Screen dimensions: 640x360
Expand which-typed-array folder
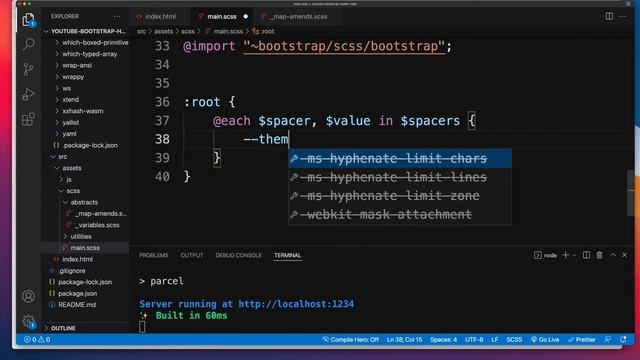tap(86, 54)
